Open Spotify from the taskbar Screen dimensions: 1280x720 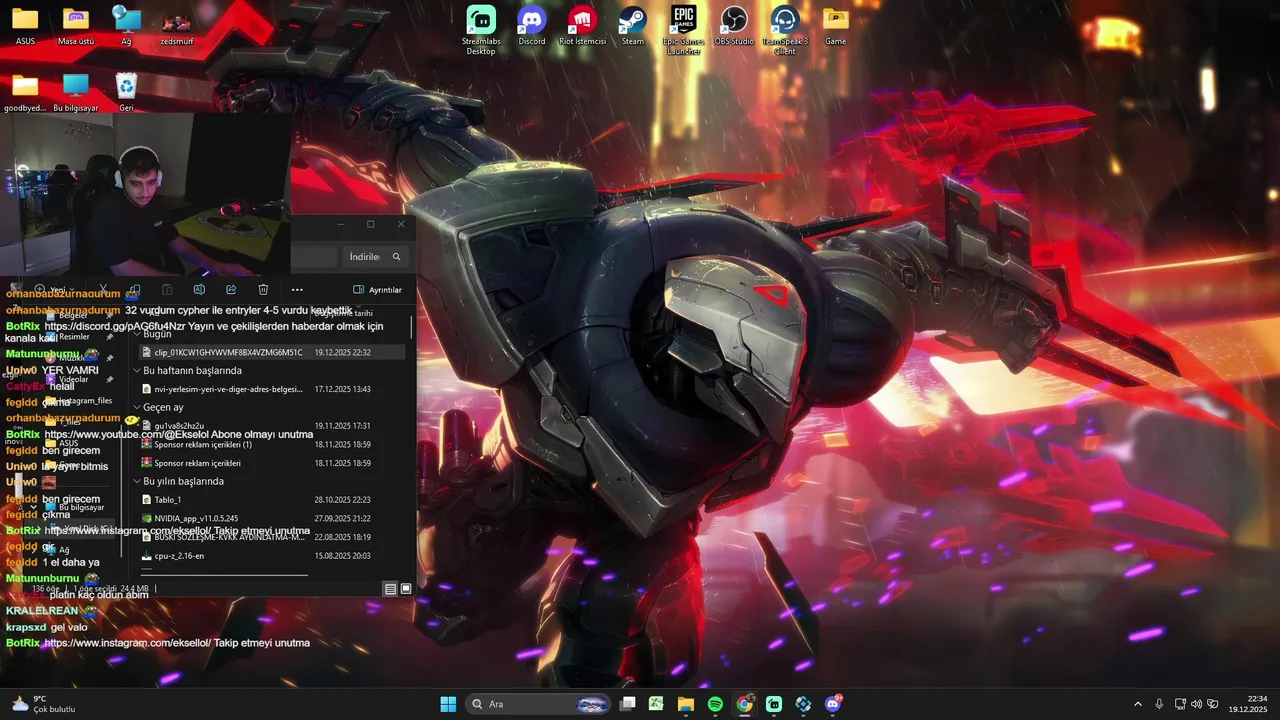(715, 704)
